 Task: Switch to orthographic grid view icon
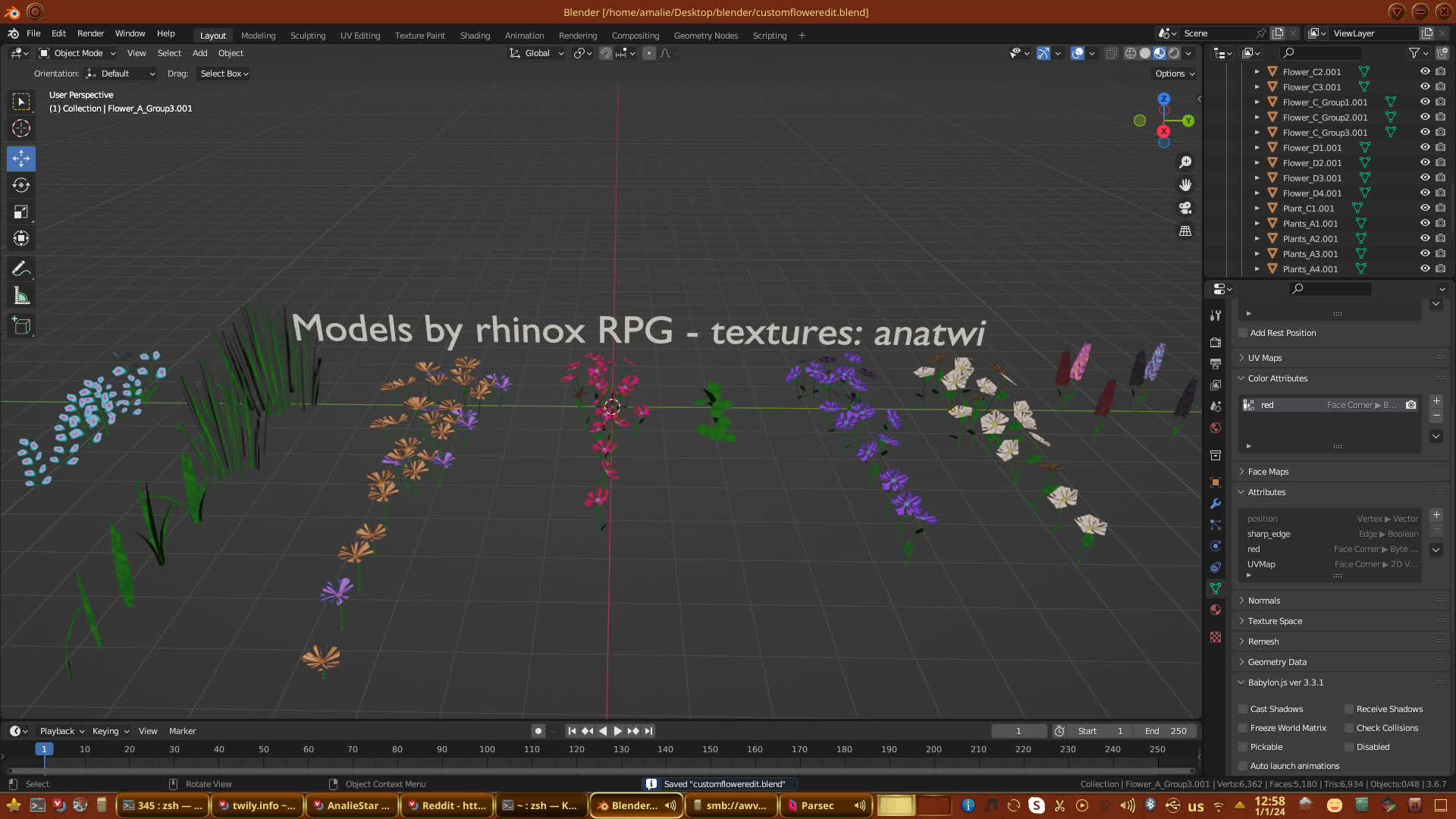[1185, 231]
